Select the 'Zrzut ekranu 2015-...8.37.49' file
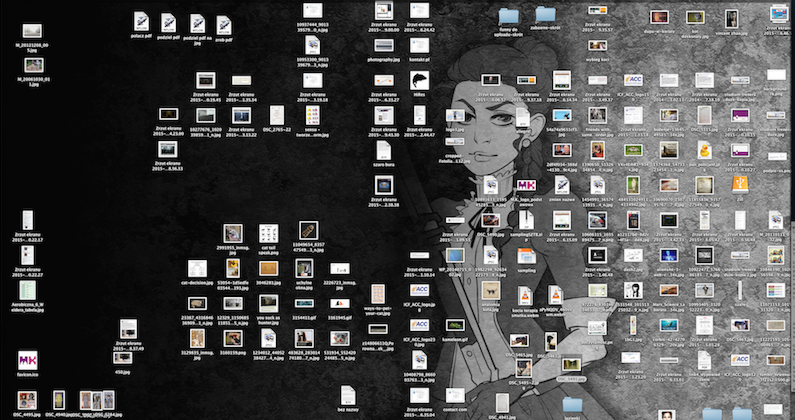This screenshot has height=420, width=795. [128, 329]
